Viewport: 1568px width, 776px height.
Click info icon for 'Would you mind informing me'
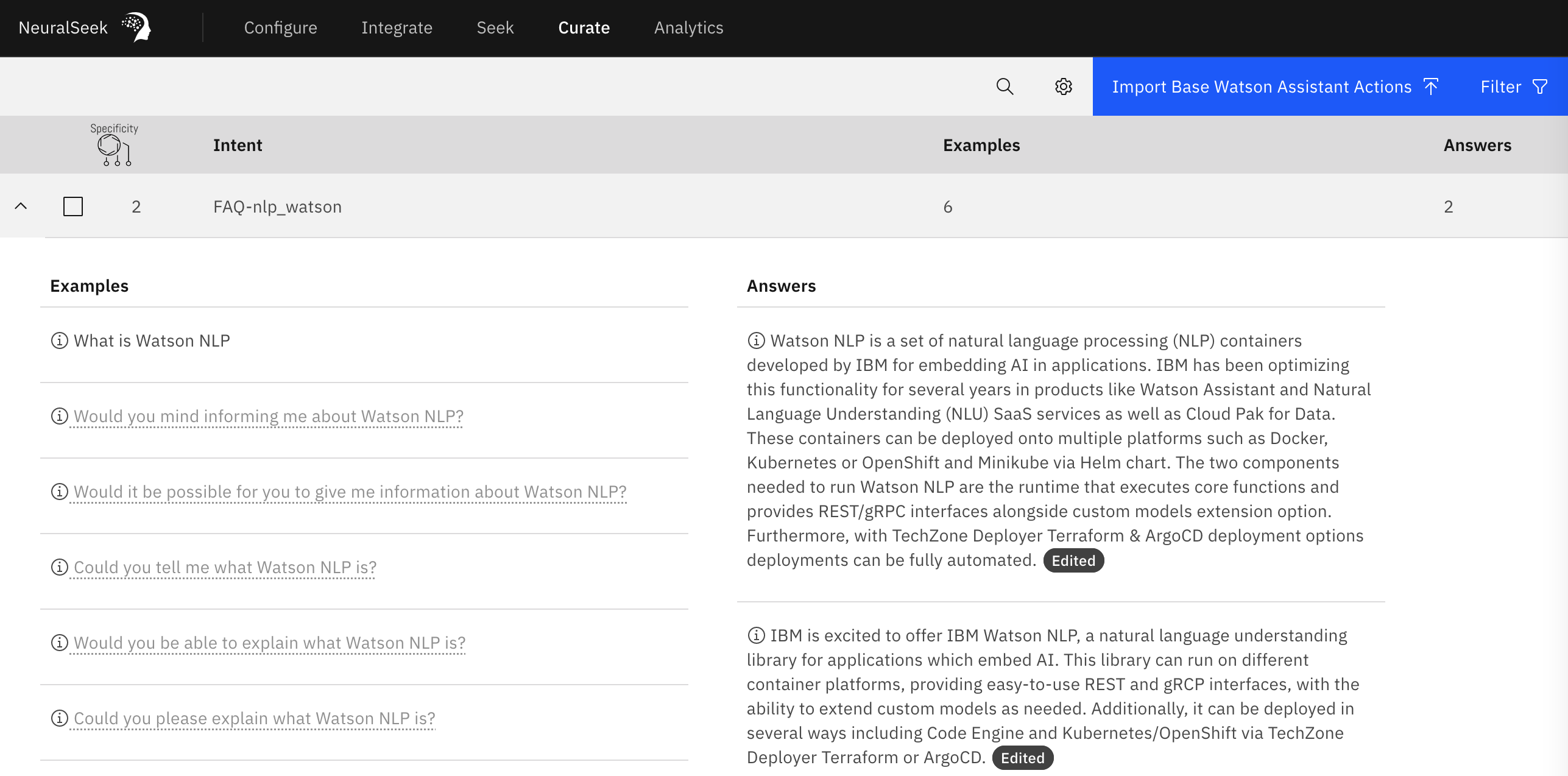click(59, 416)
